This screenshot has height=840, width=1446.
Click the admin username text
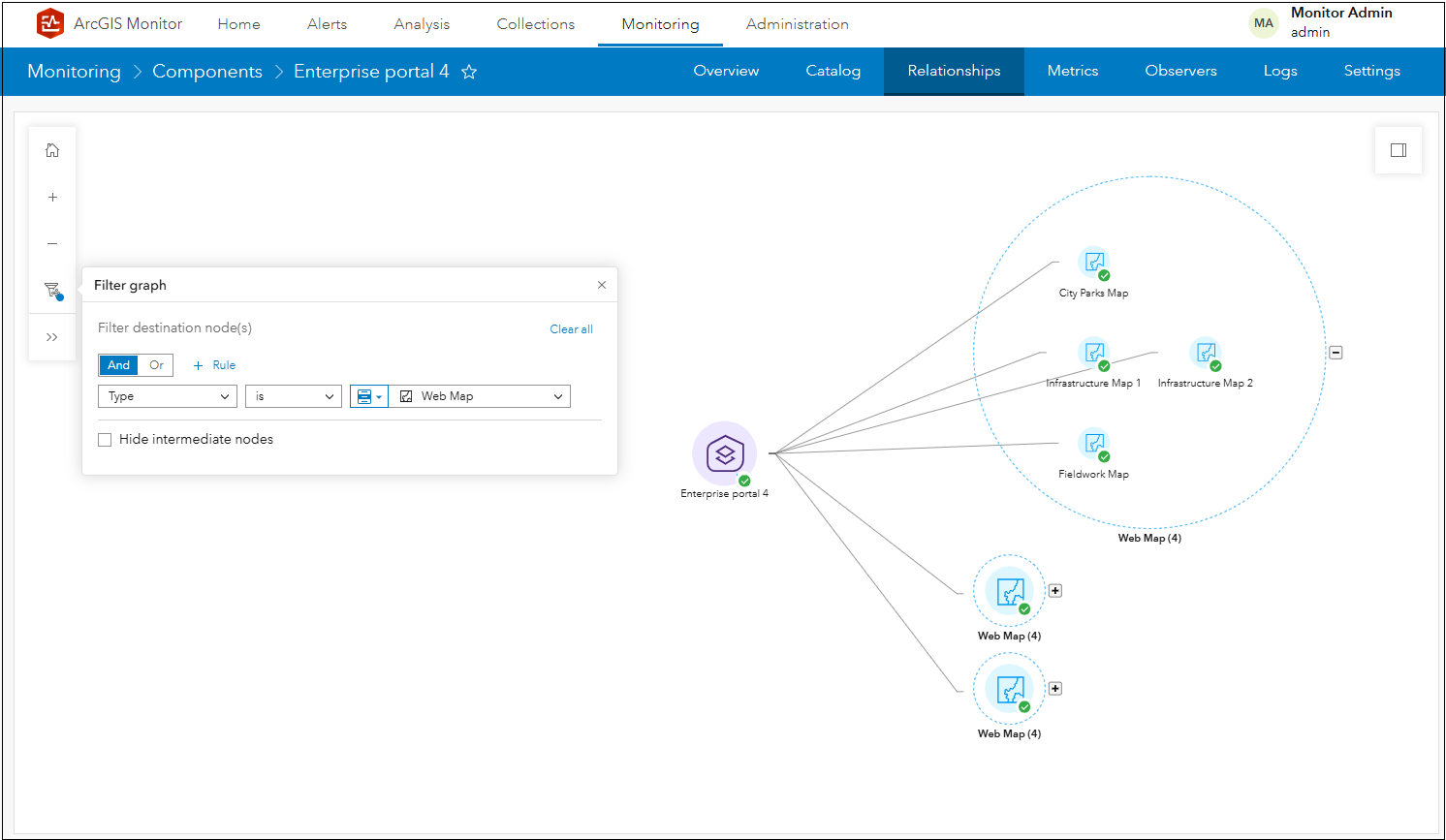[1309, 33]
